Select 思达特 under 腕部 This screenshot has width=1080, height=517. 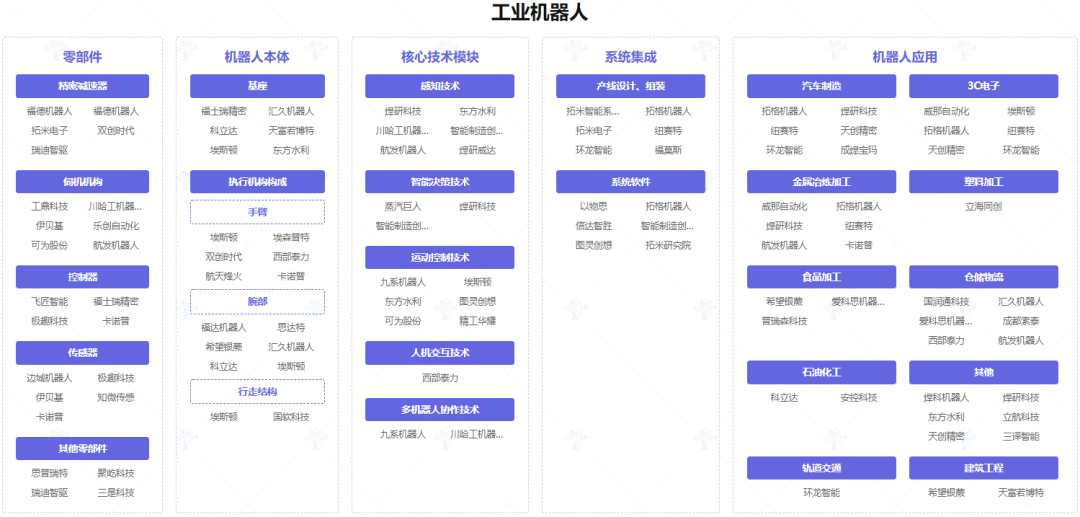click(291, 328)
